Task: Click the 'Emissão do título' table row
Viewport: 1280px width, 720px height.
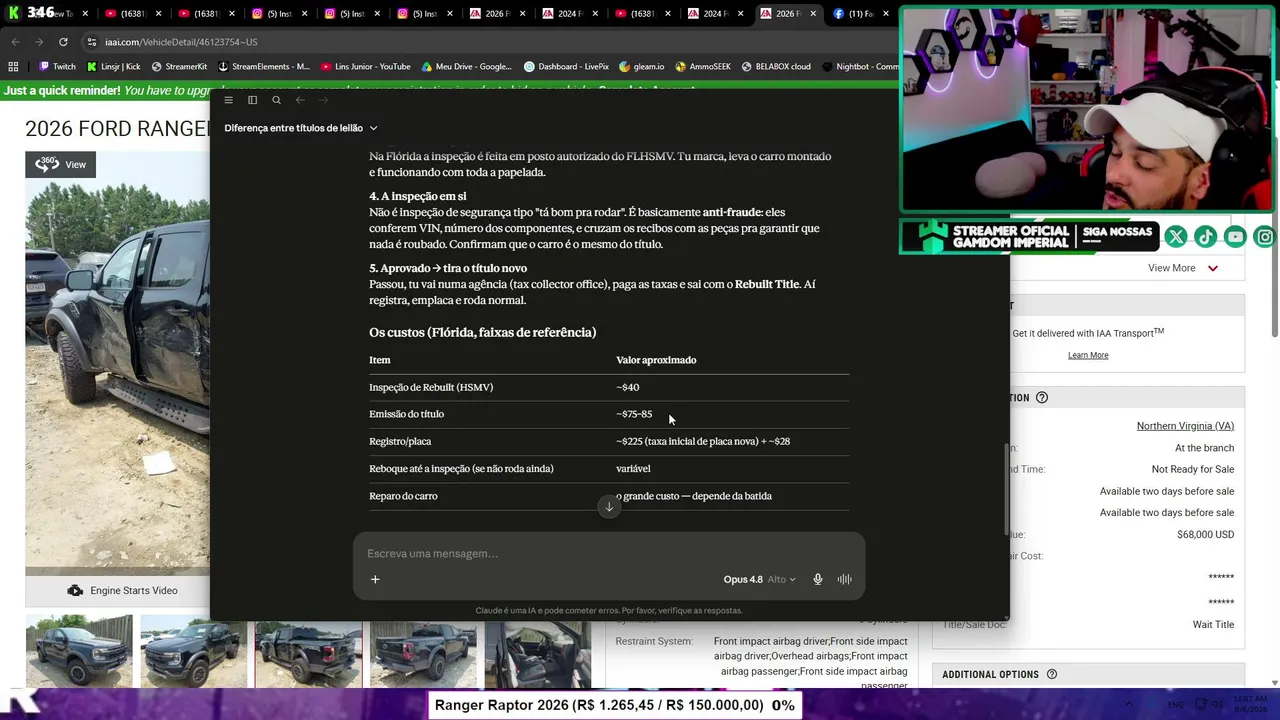Action: pos(609,414)
